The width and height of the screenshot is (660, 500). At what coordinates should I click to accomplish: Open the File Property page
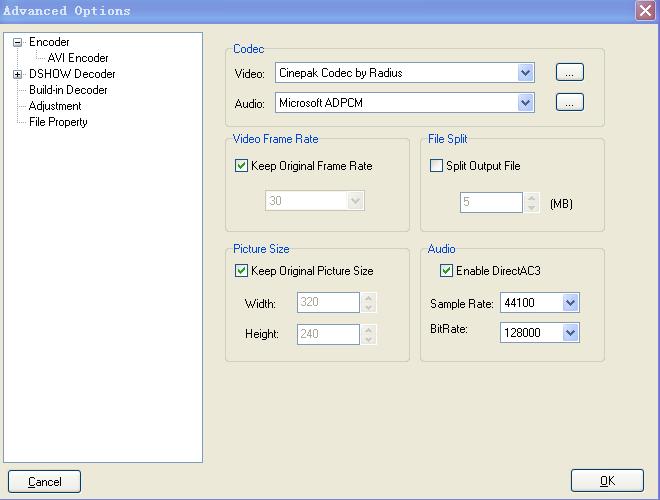click(58, 122)
